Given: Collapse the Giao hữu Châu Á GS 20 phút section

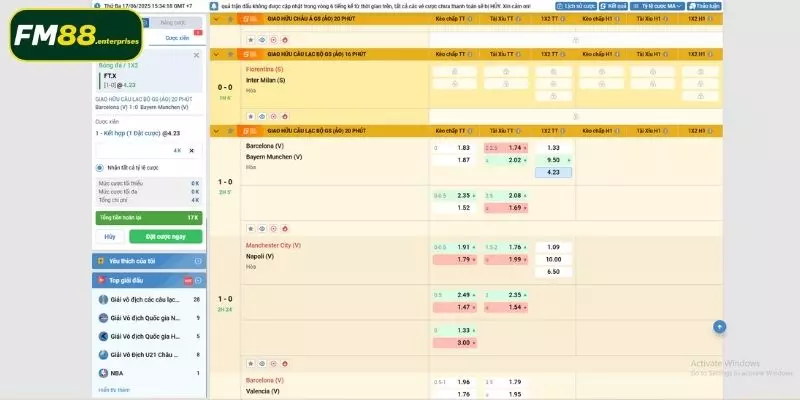Looking at the screenshot, I should coord(216,19).
